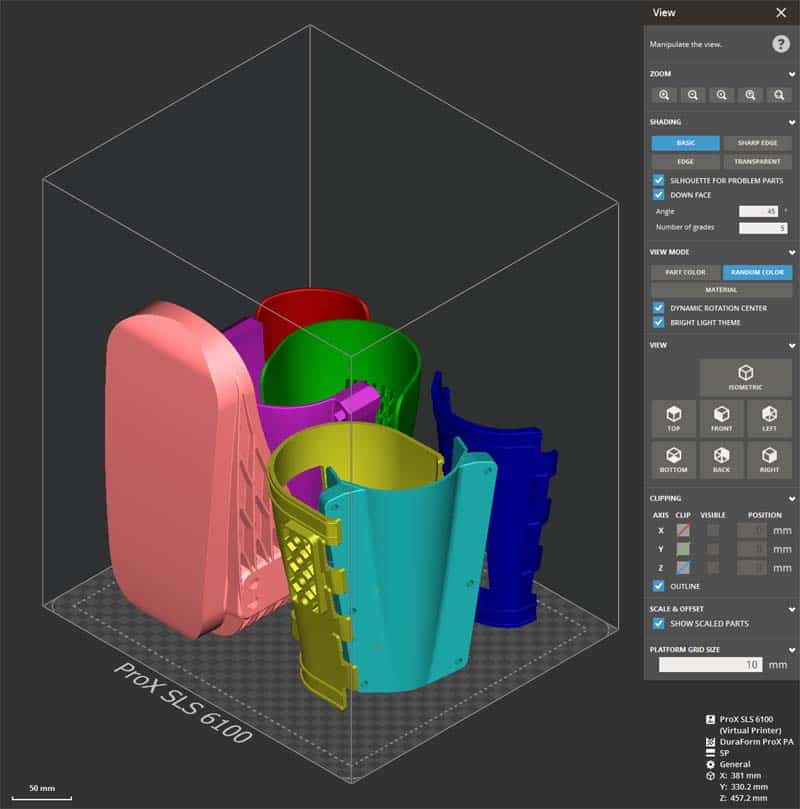Click the Left view cube icon
The image size is (800, 809).
(x=771, y=418)
